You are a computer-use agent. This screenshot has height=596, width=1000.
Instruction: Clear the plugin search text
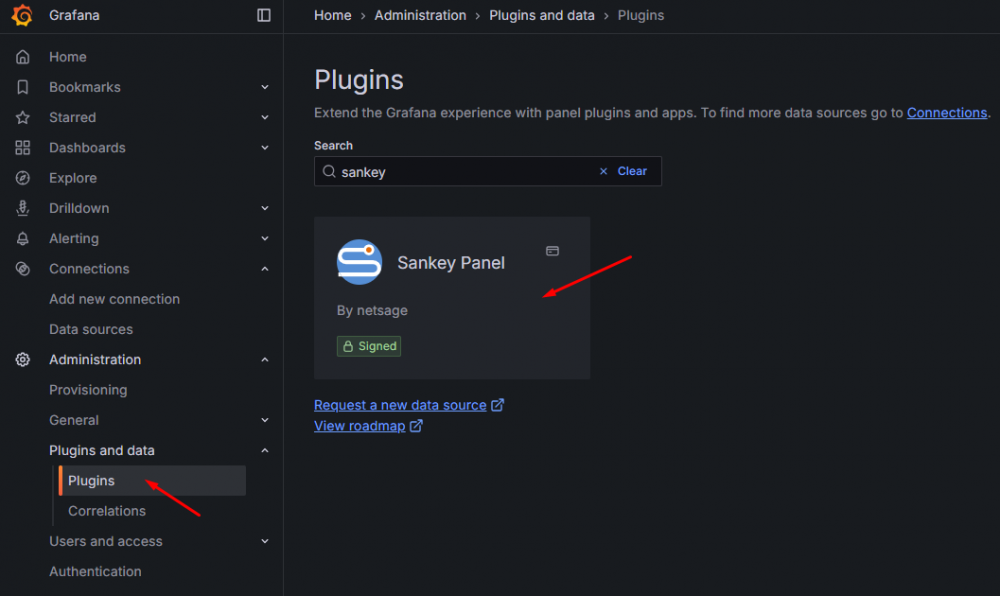click(623, 171)
